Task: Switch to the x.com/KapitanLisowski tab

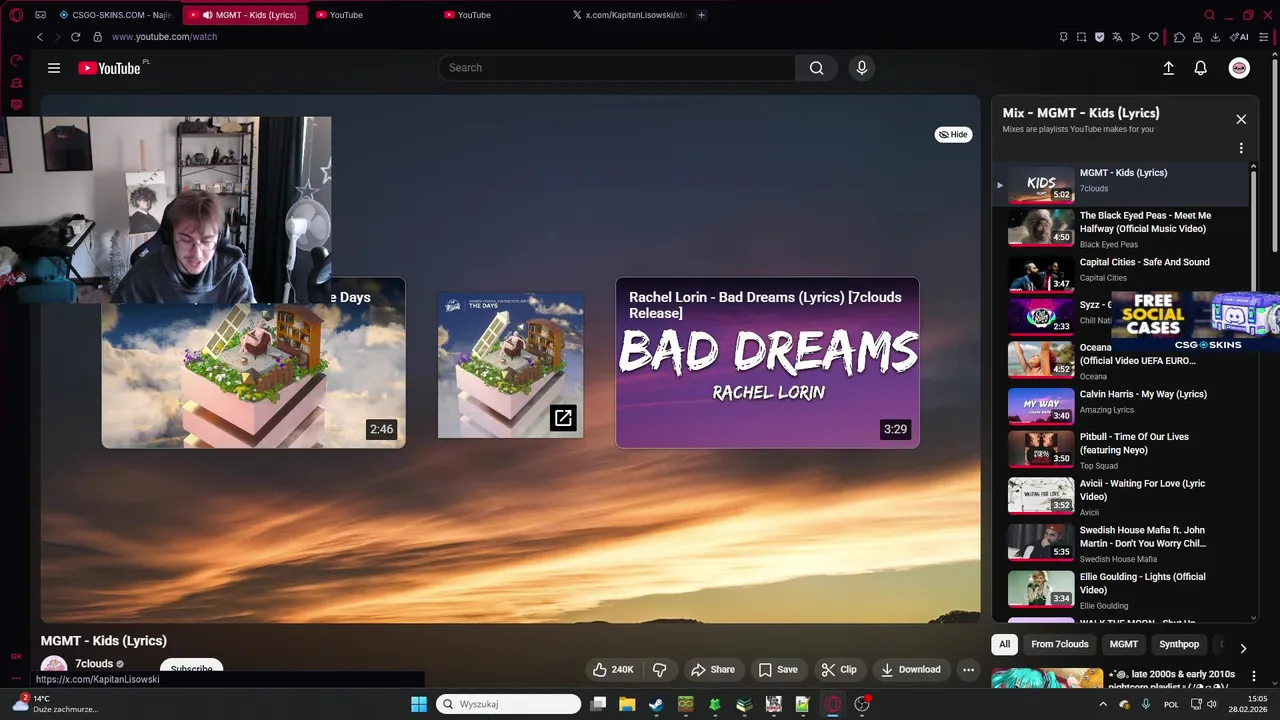Action: point(630,15)
